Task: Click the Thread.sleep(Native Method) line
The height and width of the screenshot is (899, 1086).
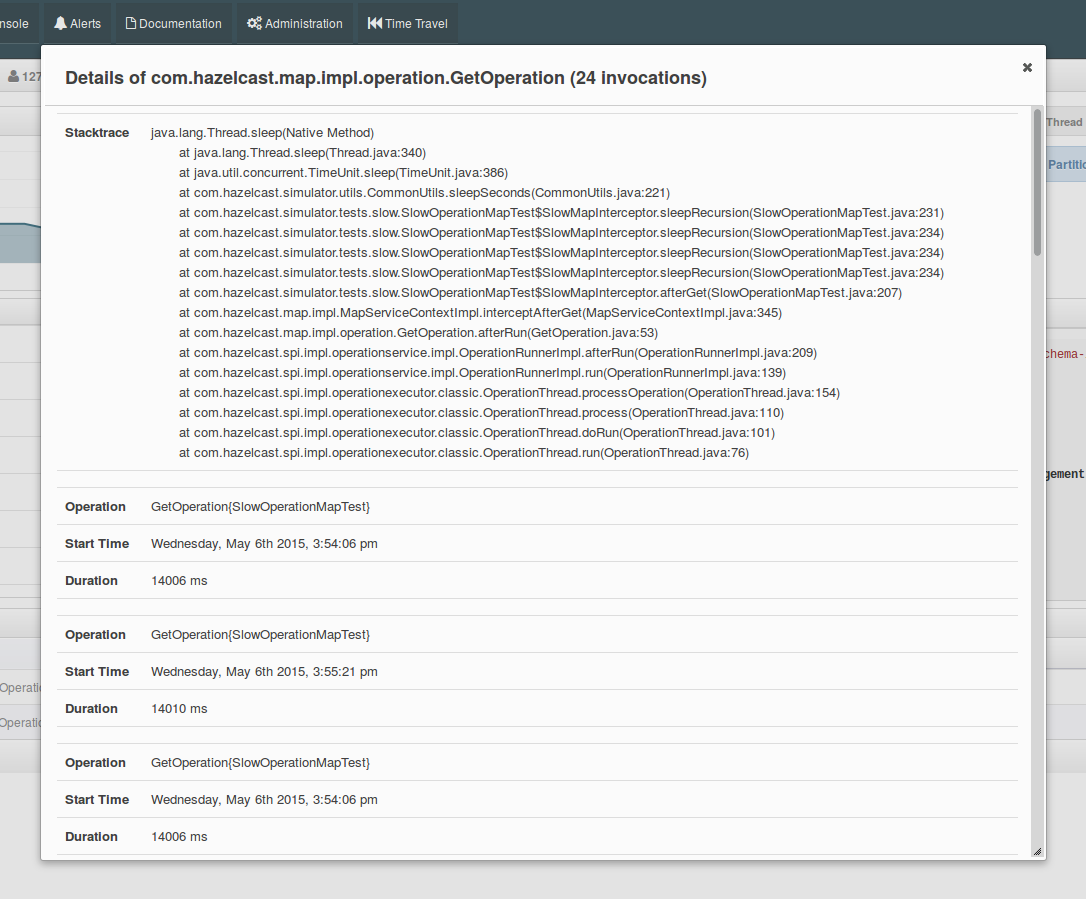Action: tap(262, 133)
